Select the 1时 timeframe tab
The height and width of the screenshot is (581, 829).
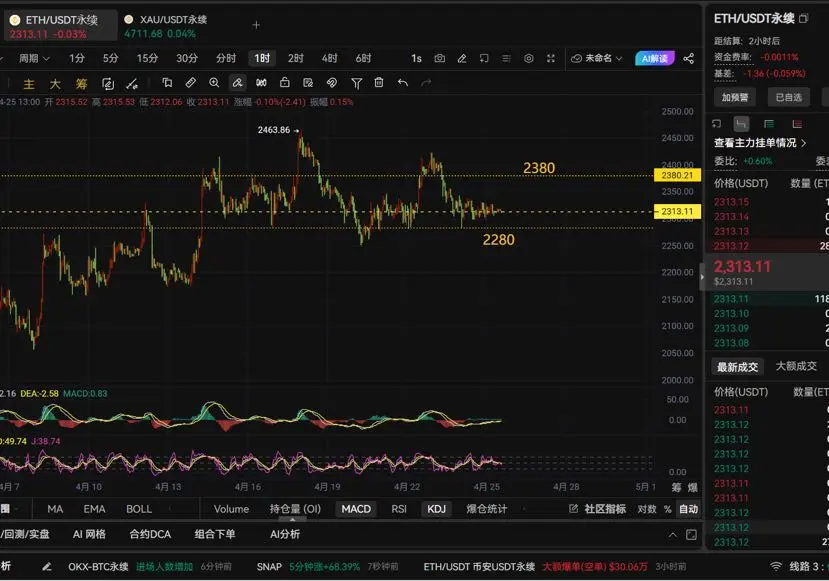[x=262, y=58]
